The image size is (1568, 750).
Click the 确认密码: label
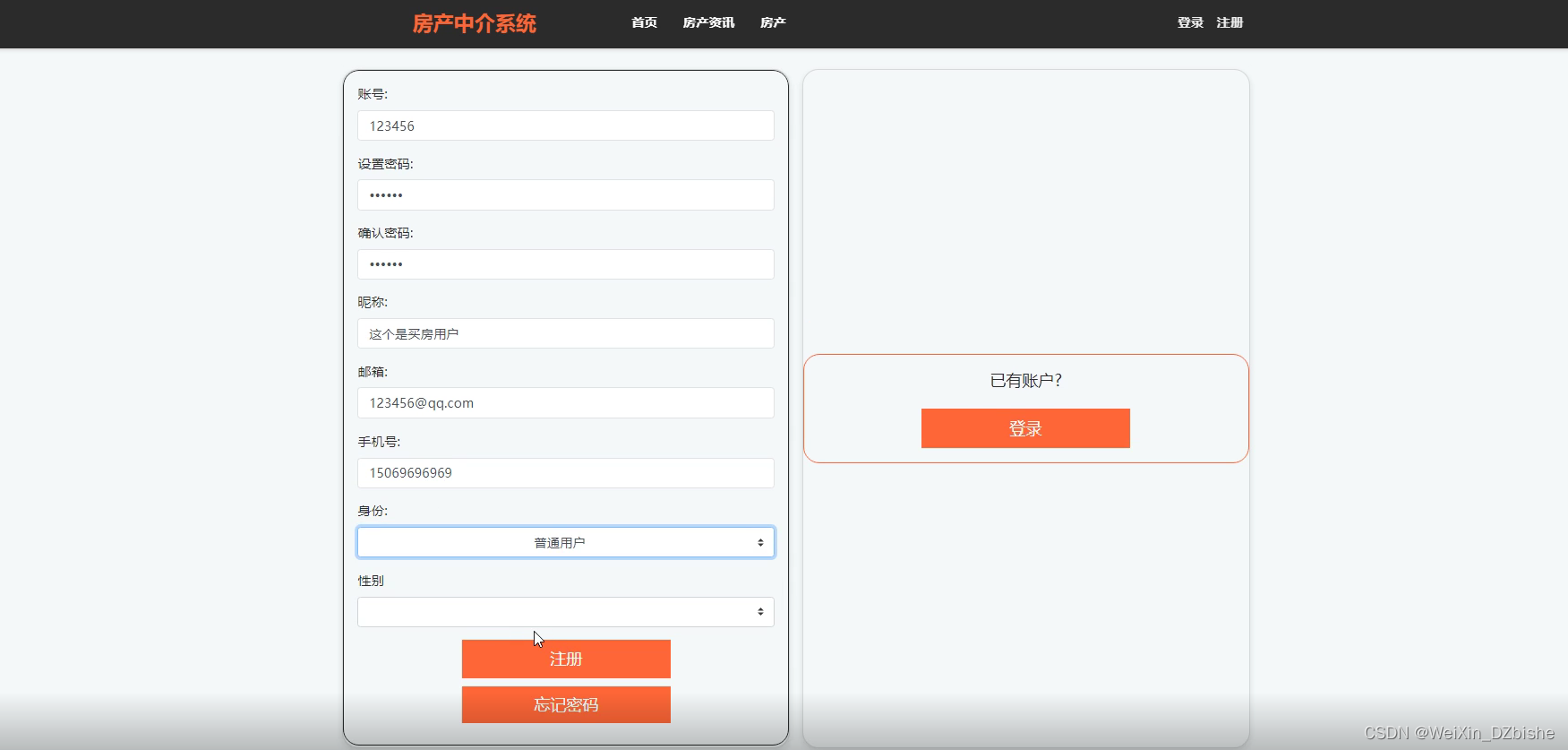386,233
